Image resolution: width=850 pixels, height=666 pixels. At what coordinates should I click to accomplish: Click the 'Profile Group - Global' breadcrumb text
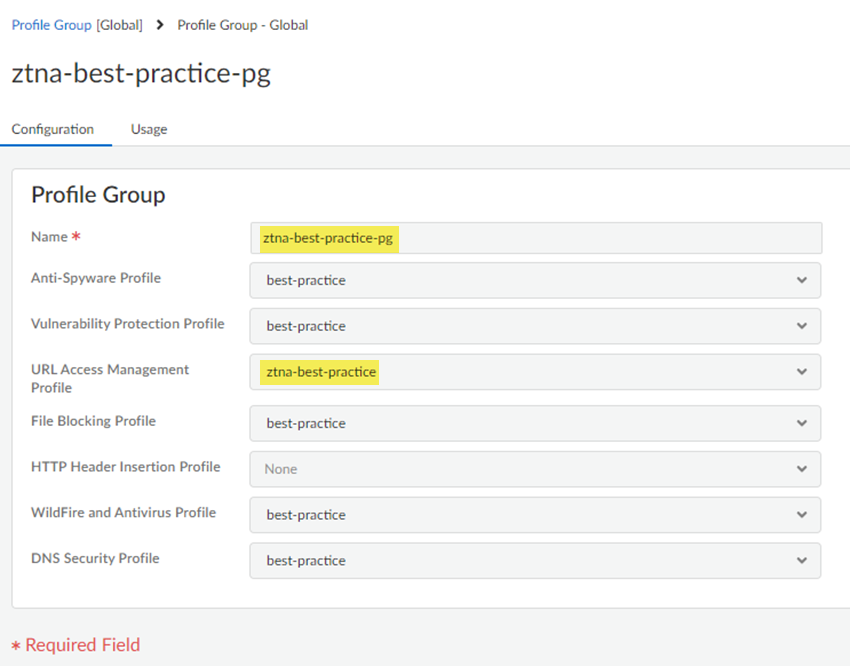tap(243, 25)
